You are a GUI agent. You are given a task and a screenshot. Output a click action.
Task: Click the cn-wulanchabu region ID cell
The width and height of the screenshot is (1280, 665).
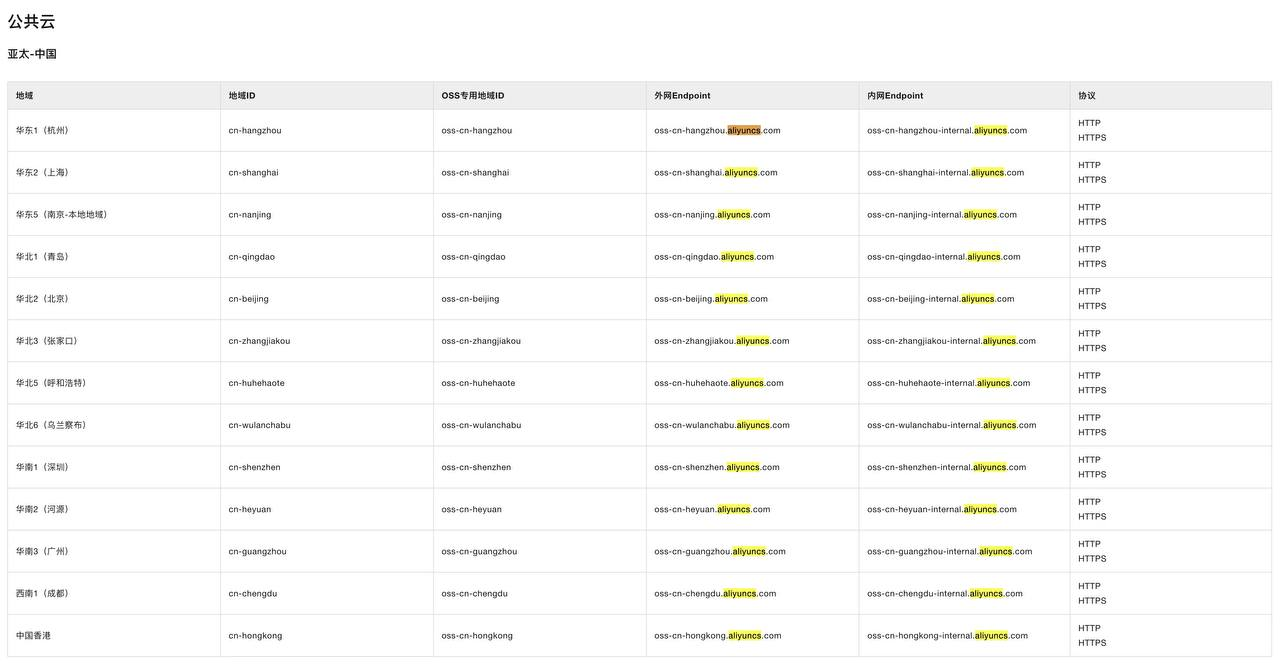[259, 425]
